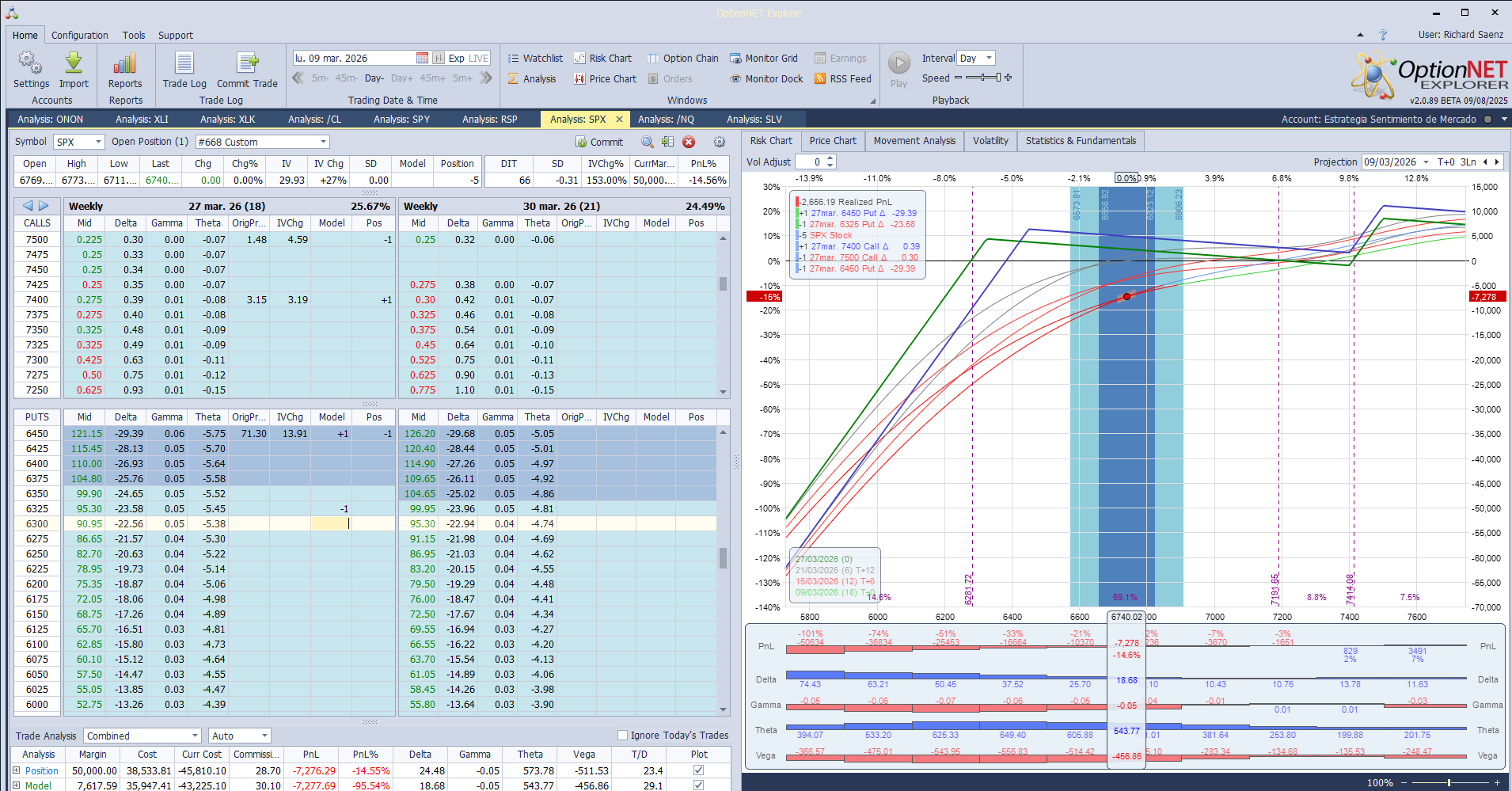Open the analysis settings gear icon

click(720, 142)
